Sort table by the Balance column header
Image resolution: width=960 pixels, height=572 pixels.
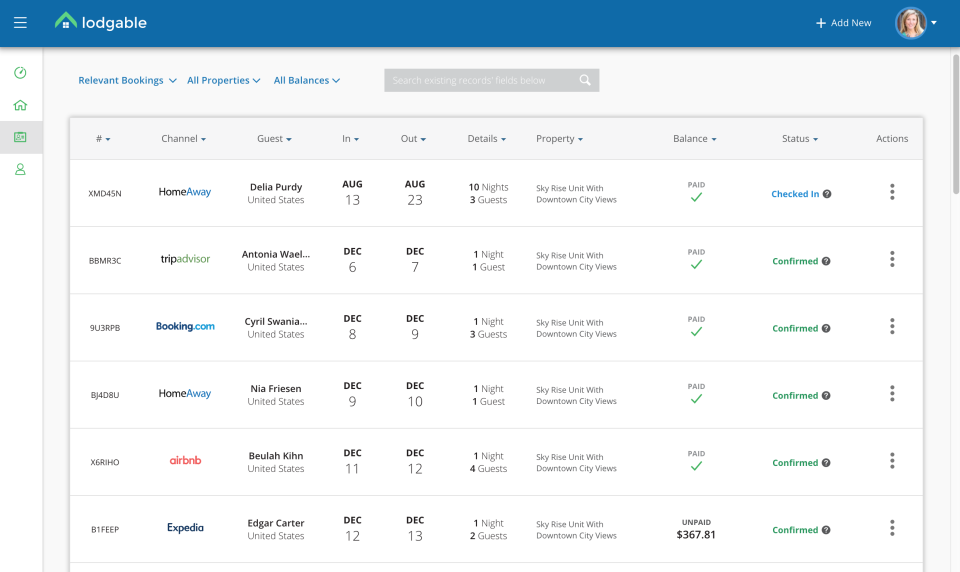coord(694,139)
